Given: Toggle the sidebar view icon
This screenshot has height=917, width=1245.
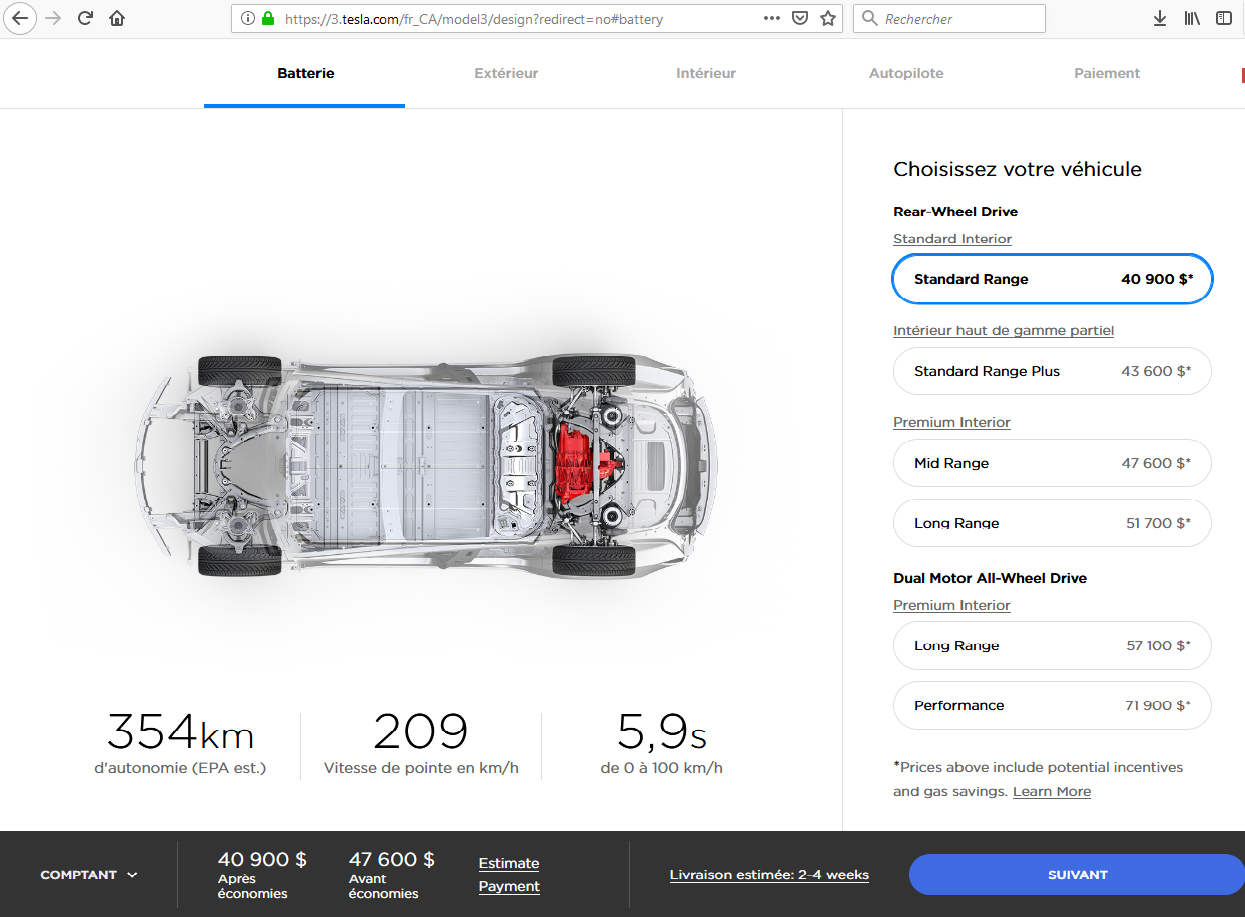Looking at the screenshot, I should pos(1224,18).
